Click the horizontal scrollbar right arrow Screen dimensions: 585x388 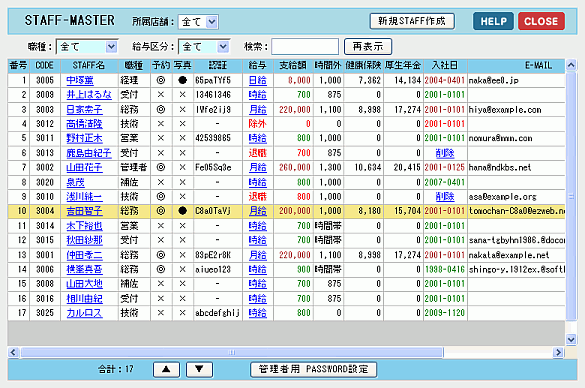[x=558, y=352]
